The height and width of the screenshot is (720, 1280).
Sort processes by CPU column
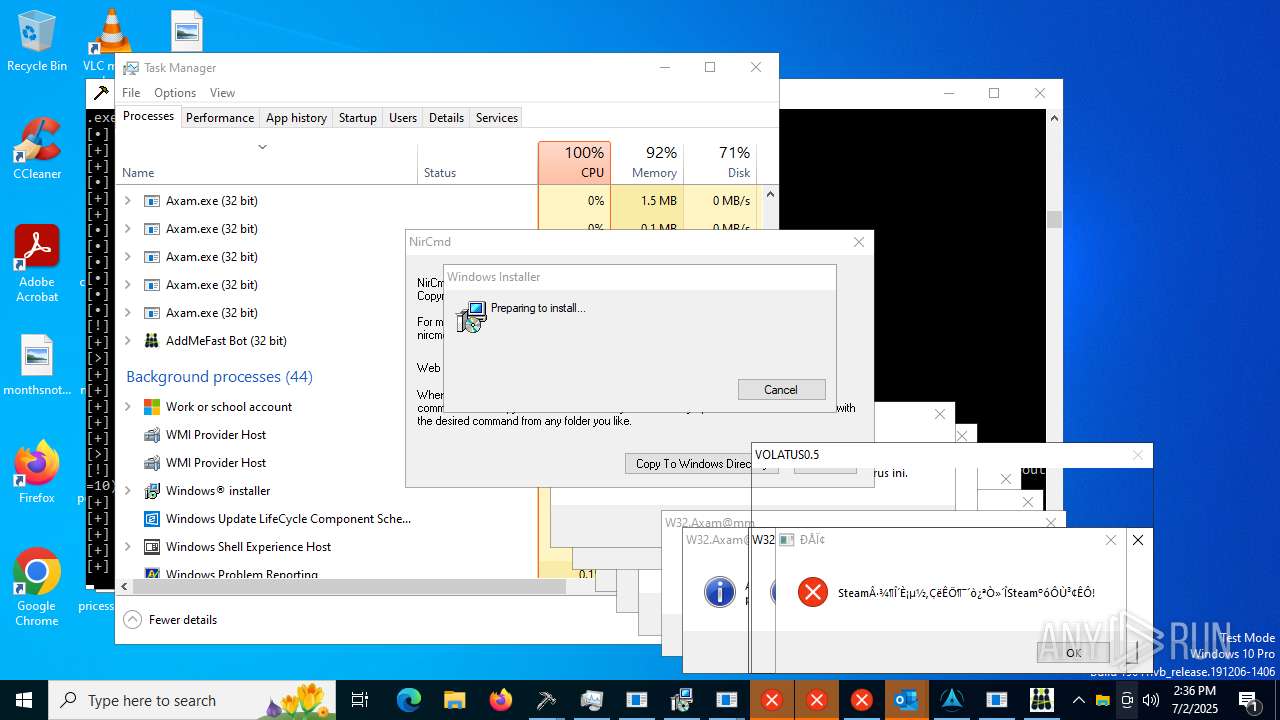click(x=574, y=163)
